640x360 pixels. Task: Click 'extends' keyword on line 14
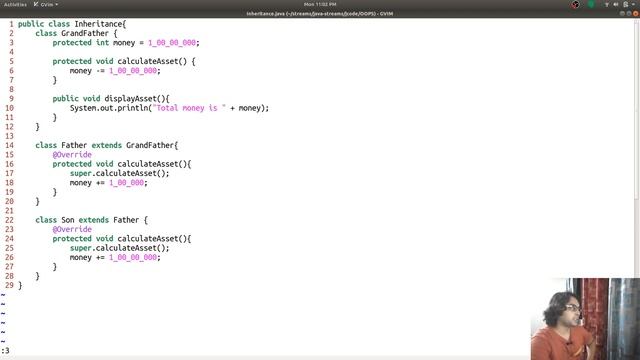pos(107,145)
